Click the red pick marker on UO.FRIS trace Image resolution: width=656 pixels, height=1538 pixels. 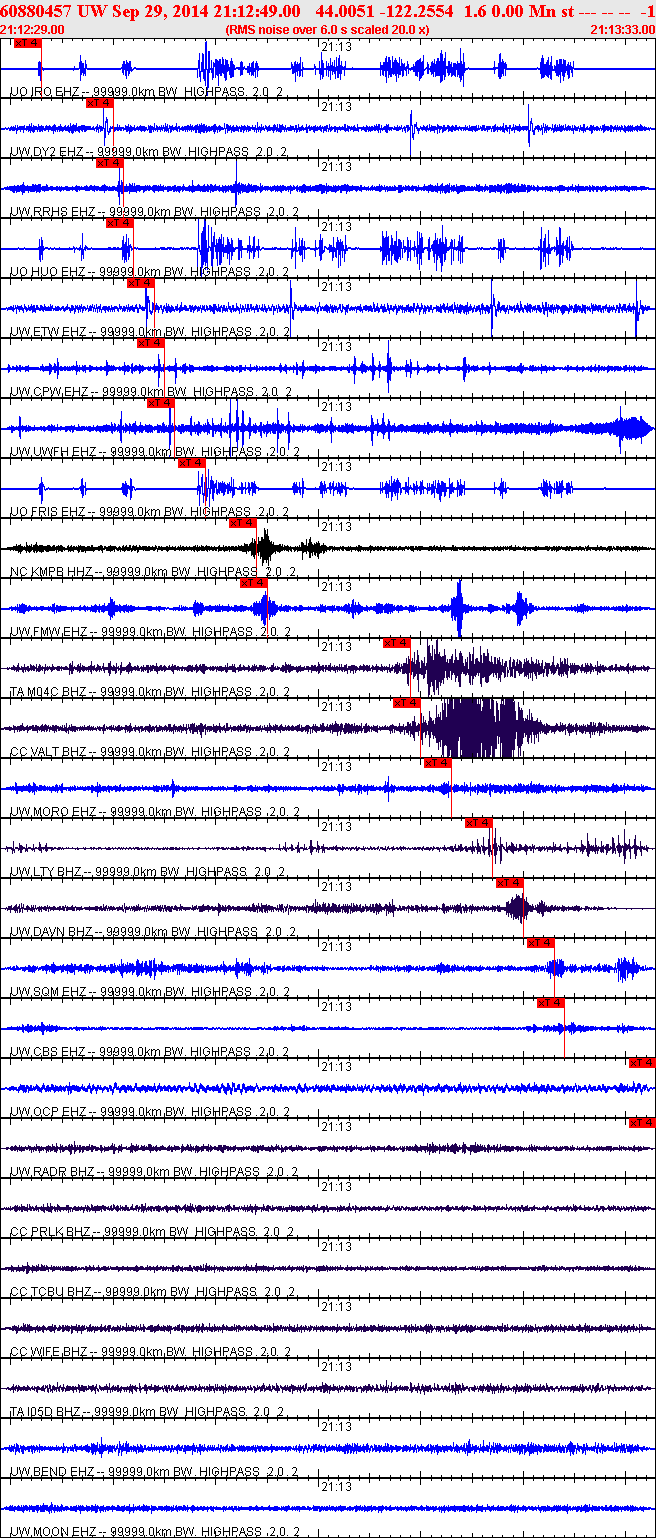192,463
